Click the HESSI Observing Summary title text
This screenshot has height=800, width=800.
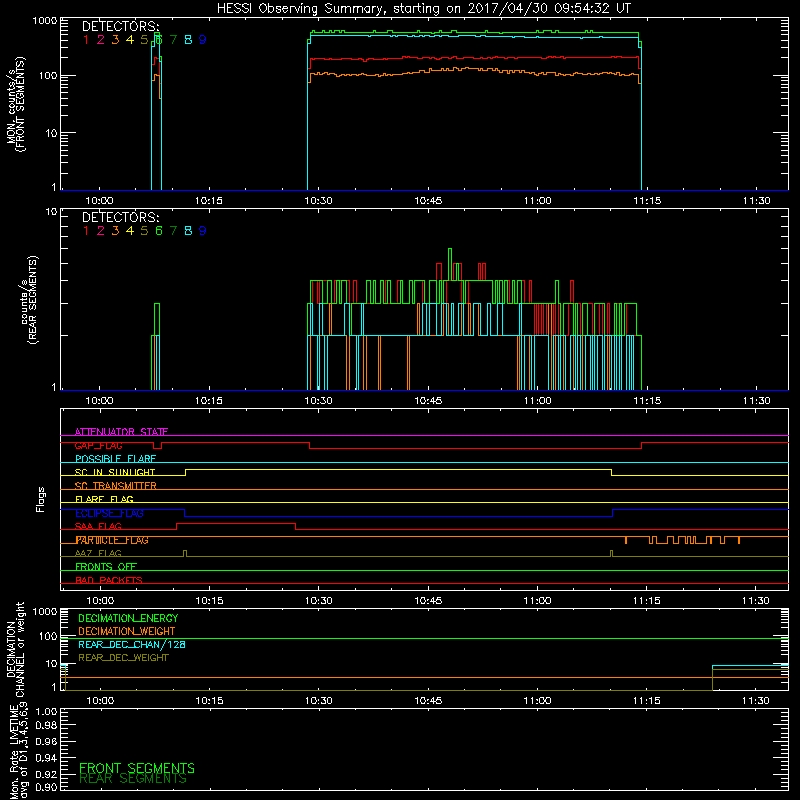click(x=423, y=9)
